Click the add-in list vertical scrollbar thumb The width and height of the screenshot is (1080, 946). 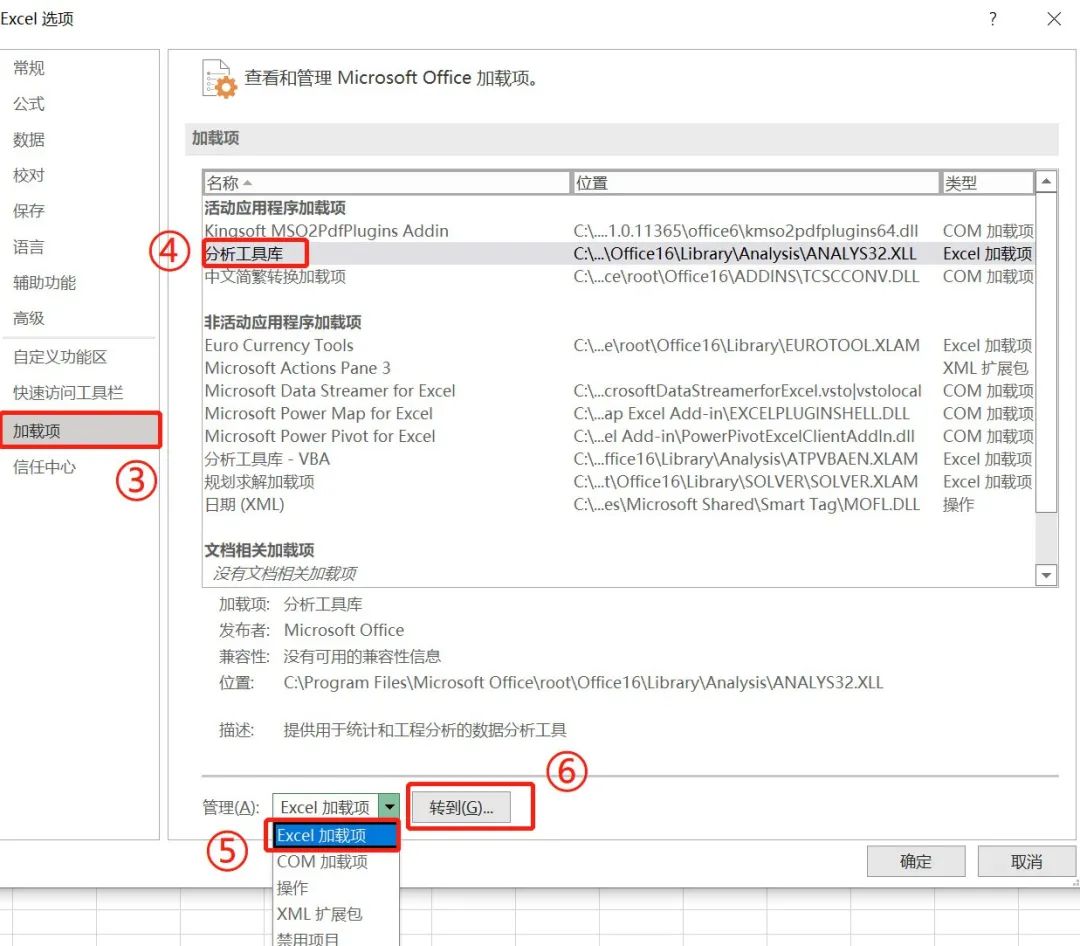pyautogui.click(x=1046, y=353)
